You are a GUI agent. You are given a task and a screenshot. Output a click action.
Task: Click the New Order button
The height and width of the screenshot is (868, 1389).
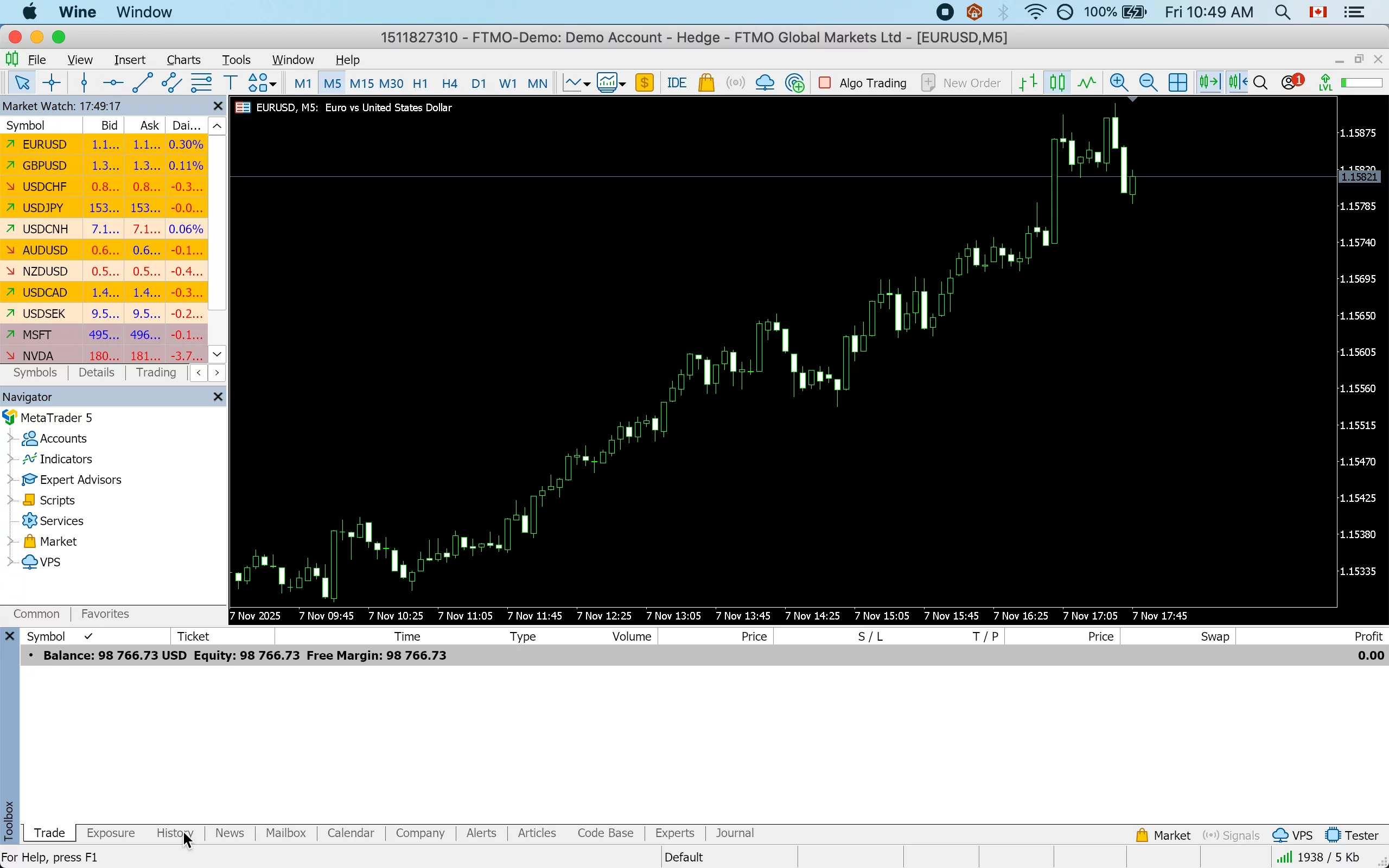961,82
